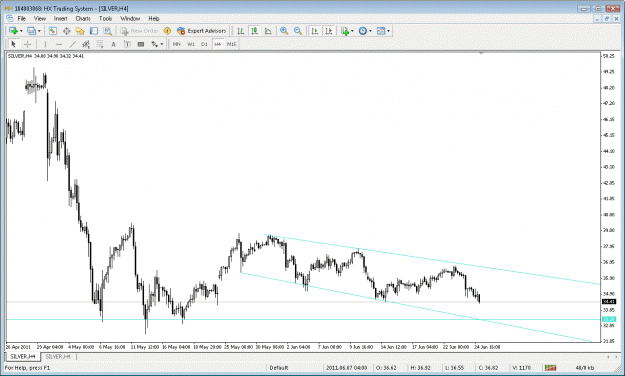
Task: Expand the New Chart dropdown arrow
Action: 21,31
